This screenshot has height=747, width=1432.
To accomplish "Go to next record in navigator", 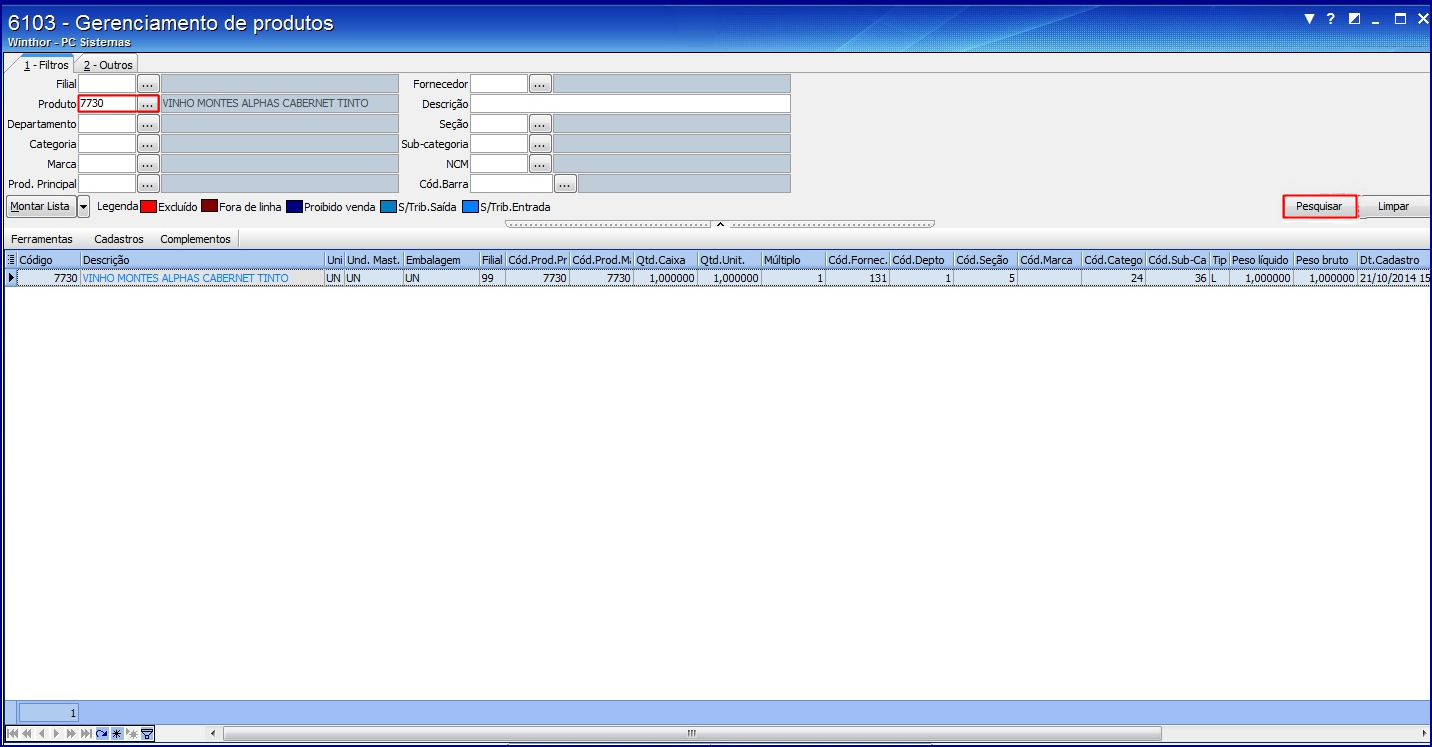I will point(56,734).
